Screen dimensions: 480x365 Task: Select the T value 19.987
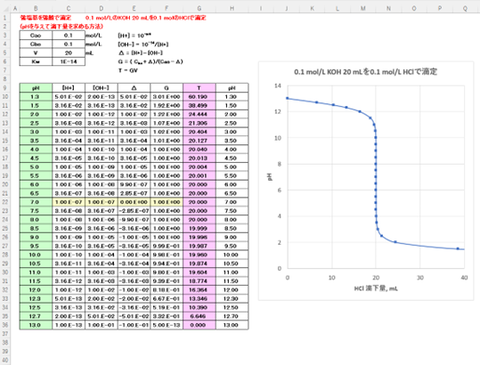(x=199, y=246)
